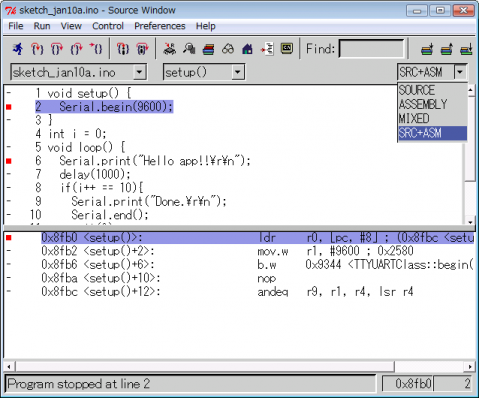479x398 pixels.
Task: Choose SOURCE from the display mode list
Action: pyautogui.click(x=432, y=90)
